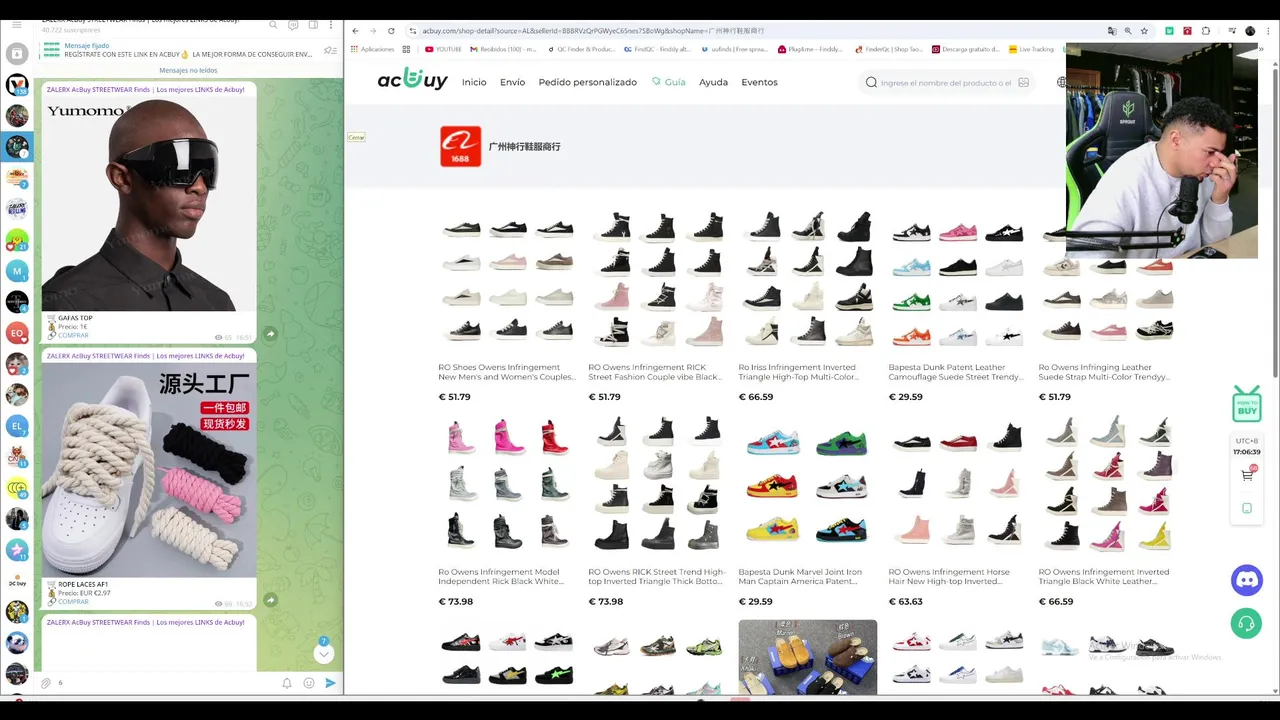The width and height of the screenshot is (1280, 720).
Task: Click the 'How to Buy' floating icon
Action: click(1246, 404)
